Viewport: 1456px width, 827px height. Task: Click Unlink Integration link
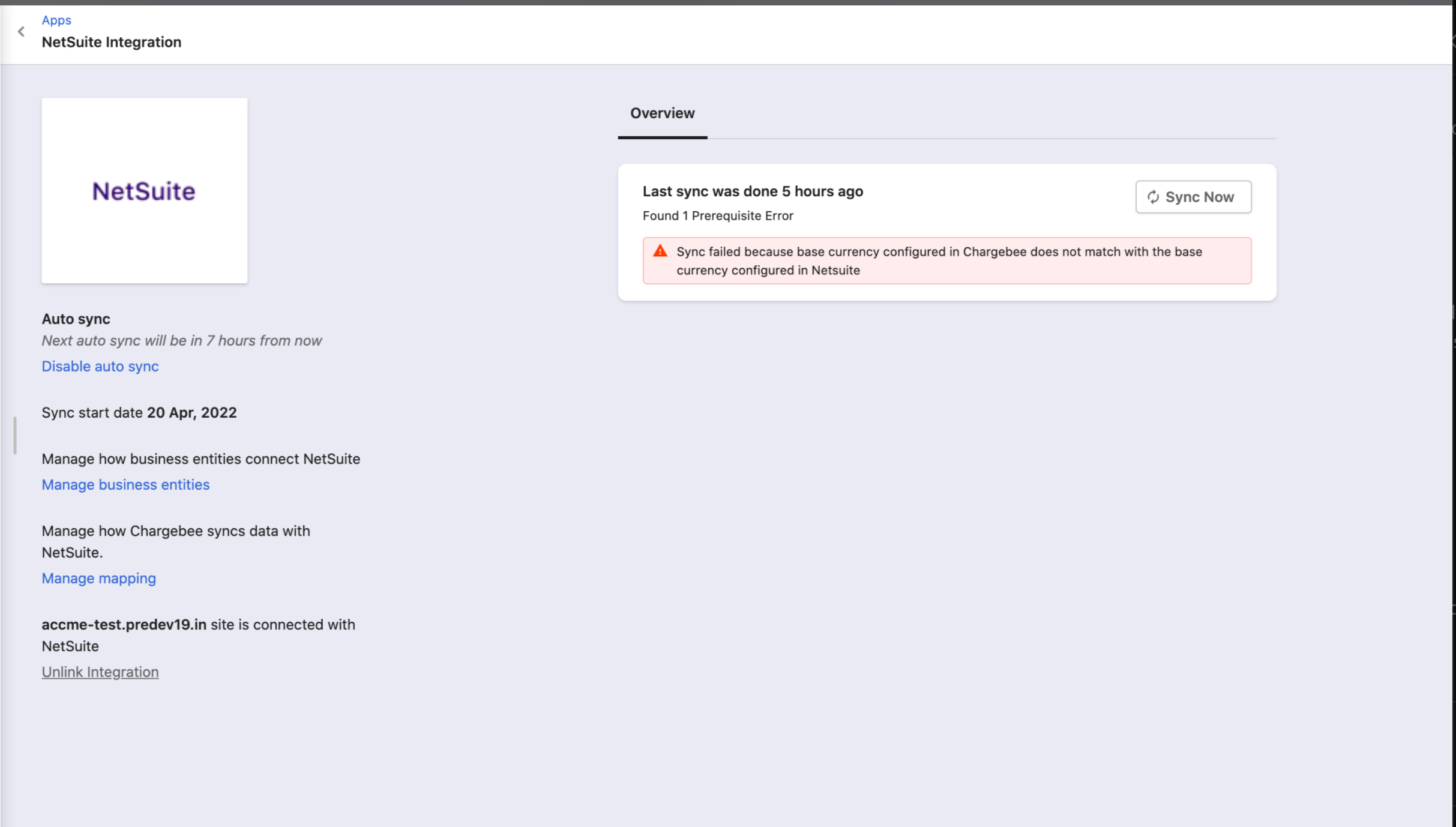point(100,672)
